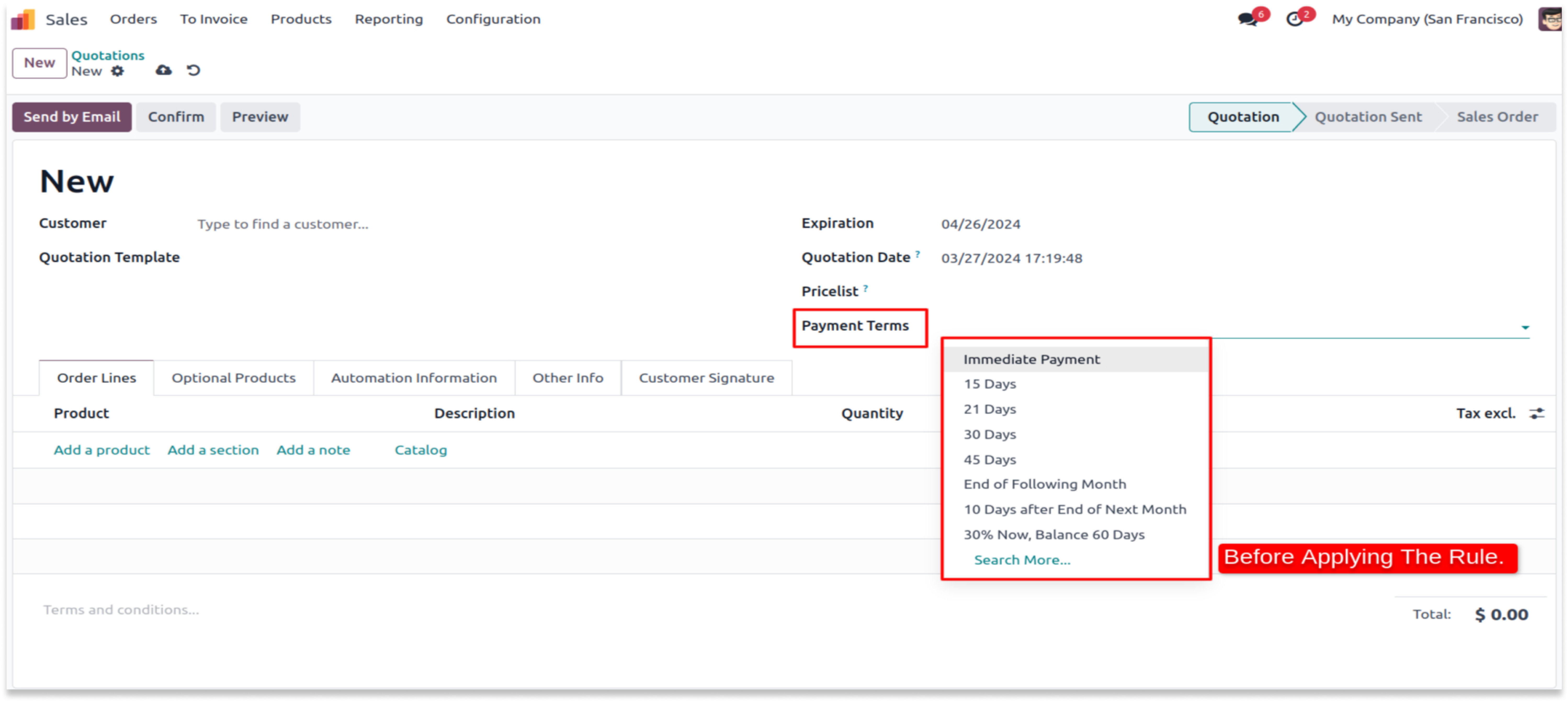Switch to Other Info tab
1568x701 pixels.
pyautogui.click(x=567, y=378)
